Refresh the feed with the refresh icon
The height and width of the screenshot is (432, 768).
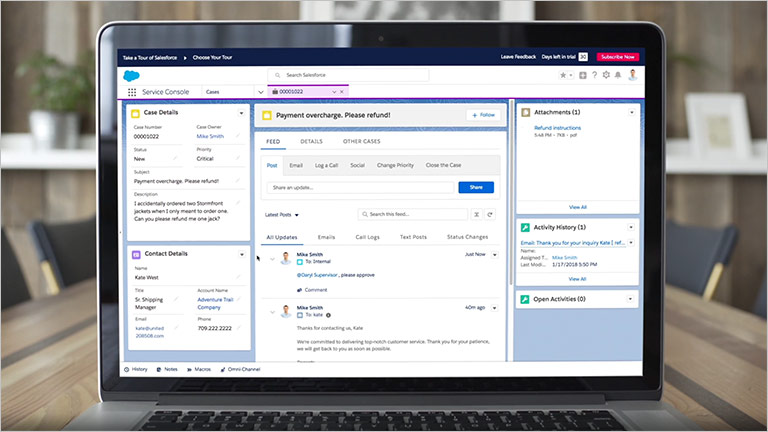pyautogui.click(x=491, y=214)
